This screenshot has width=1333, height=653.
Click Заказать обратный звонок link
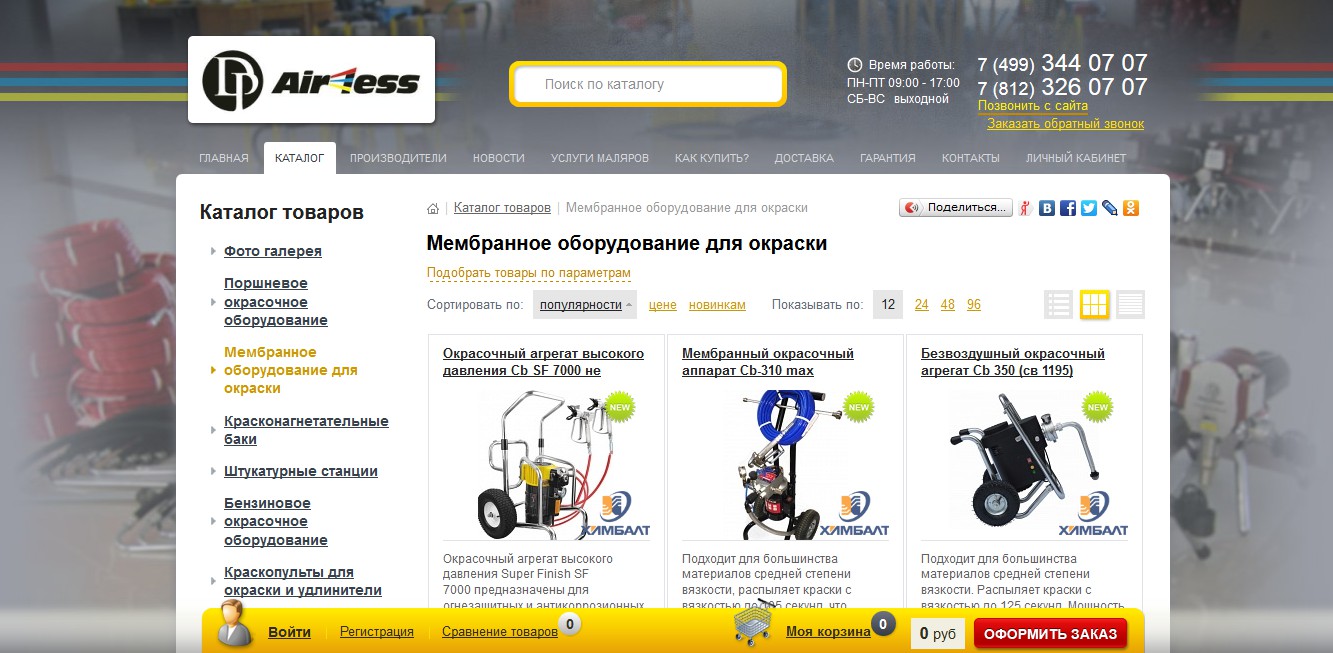click(x=1065, y=124)
